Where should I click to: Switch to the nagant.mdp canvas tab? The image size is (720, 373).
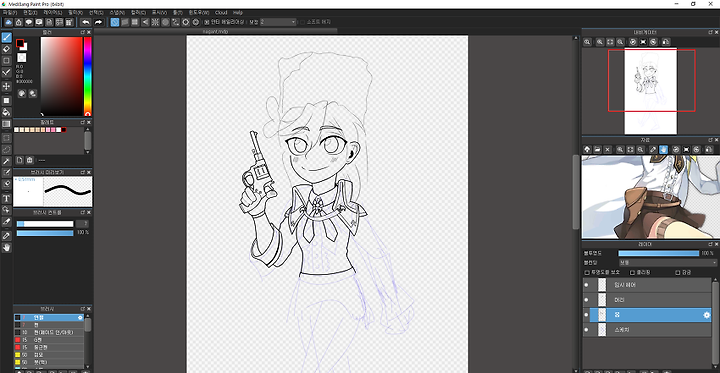click(x=216, y=31)
